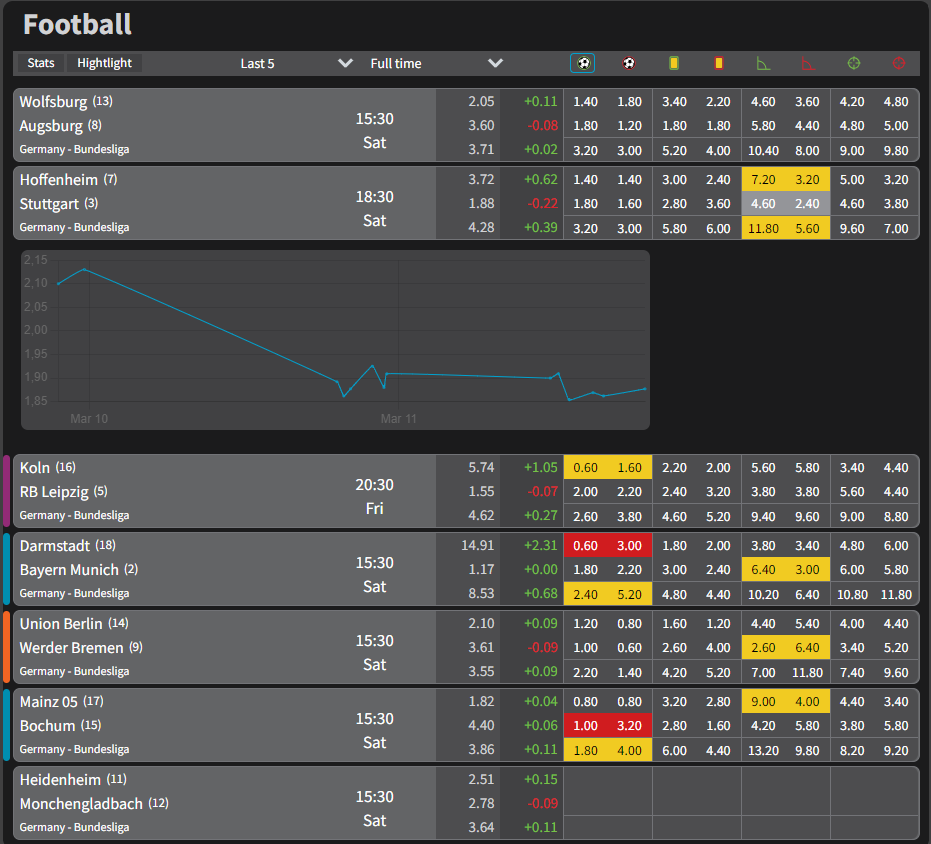The image size is (931, 844).
Task: Click Stuttgart away odds 1.88
Action: coord(481,204)
